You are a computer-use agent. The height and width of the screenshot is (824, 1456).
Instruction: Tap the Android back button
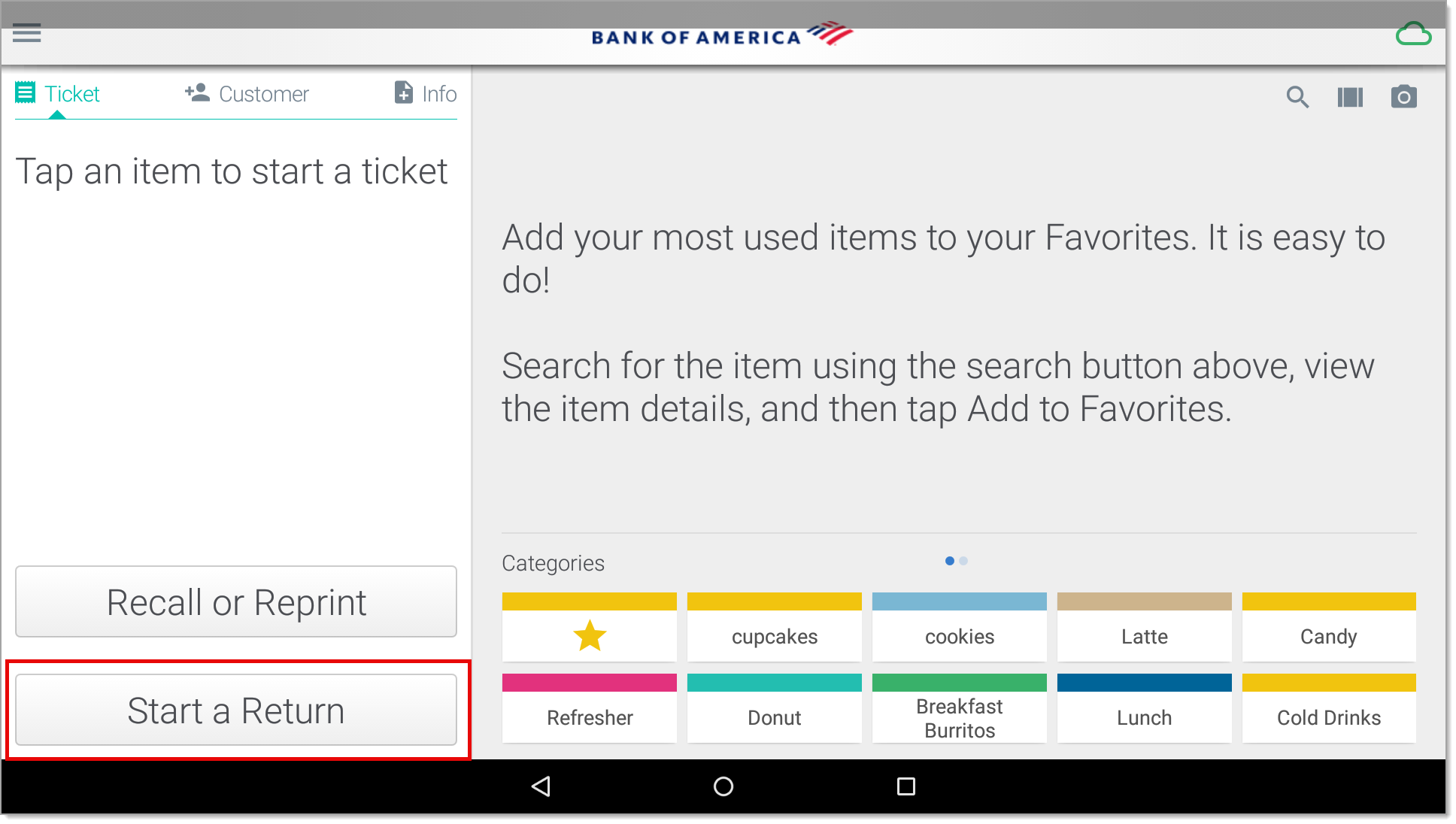click(541, 786)
